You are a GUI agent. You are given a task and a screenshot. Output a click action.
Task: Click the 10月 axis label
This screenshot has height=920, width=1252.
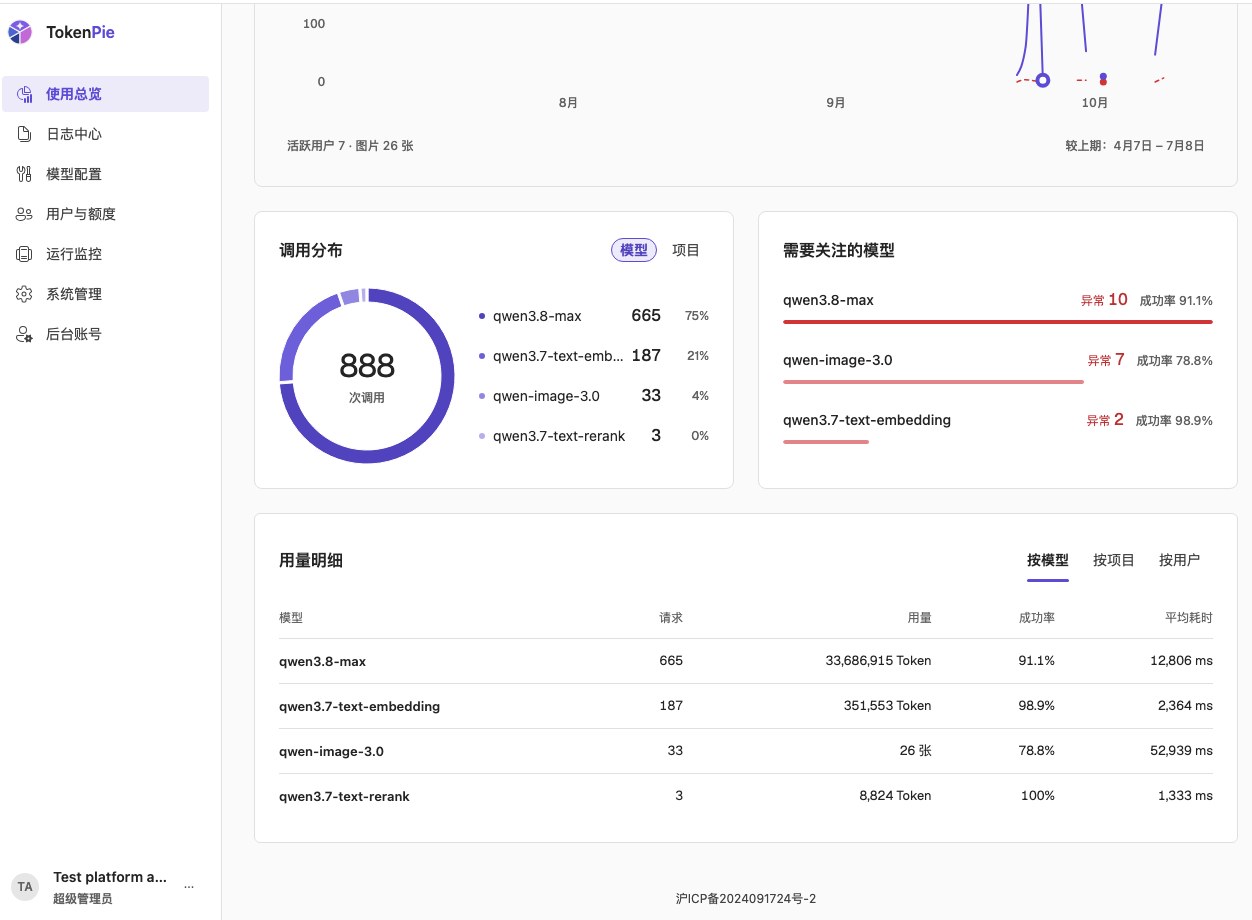(1095, 103)
